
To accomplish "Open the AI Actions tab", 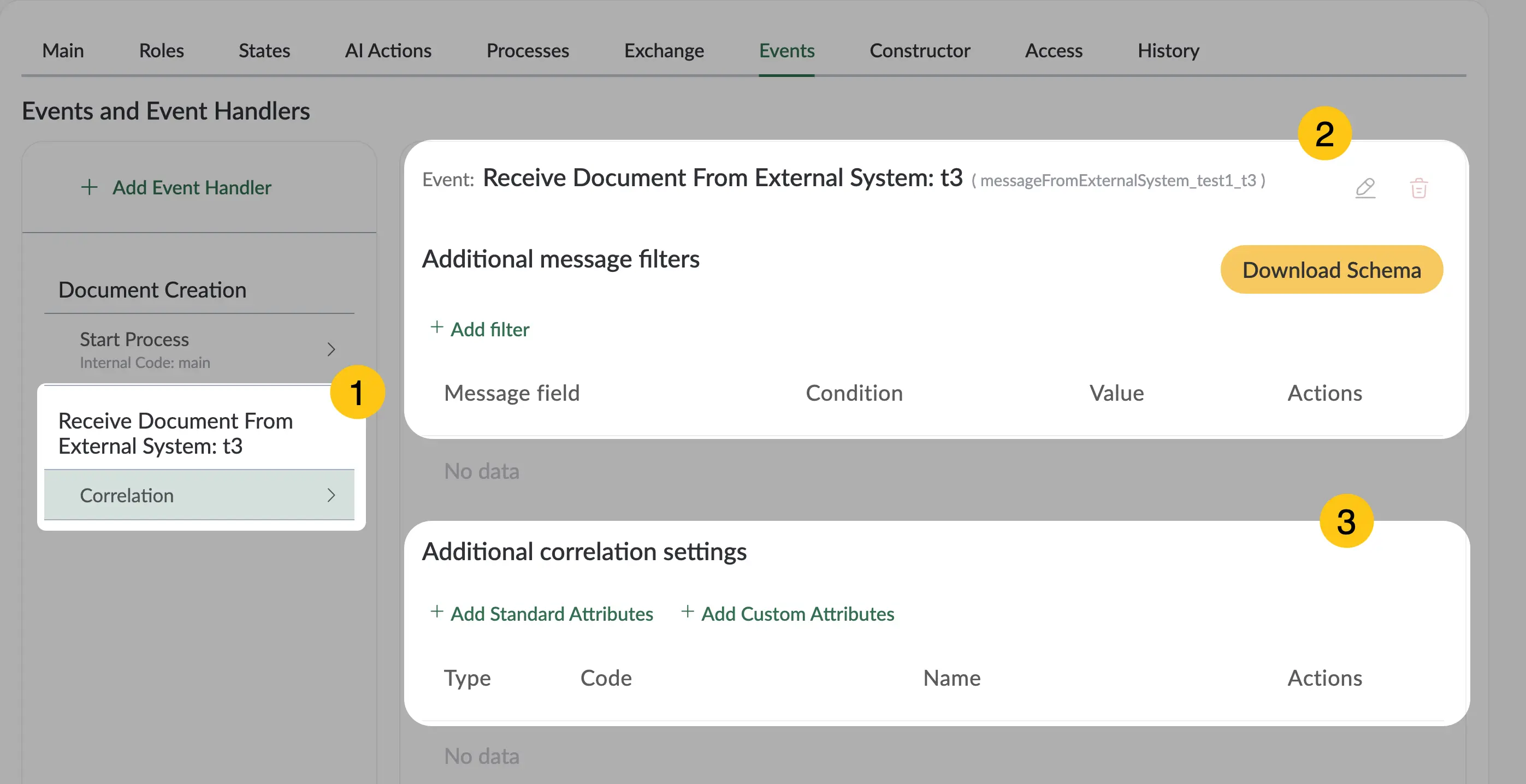I will [x=388, y=50].
